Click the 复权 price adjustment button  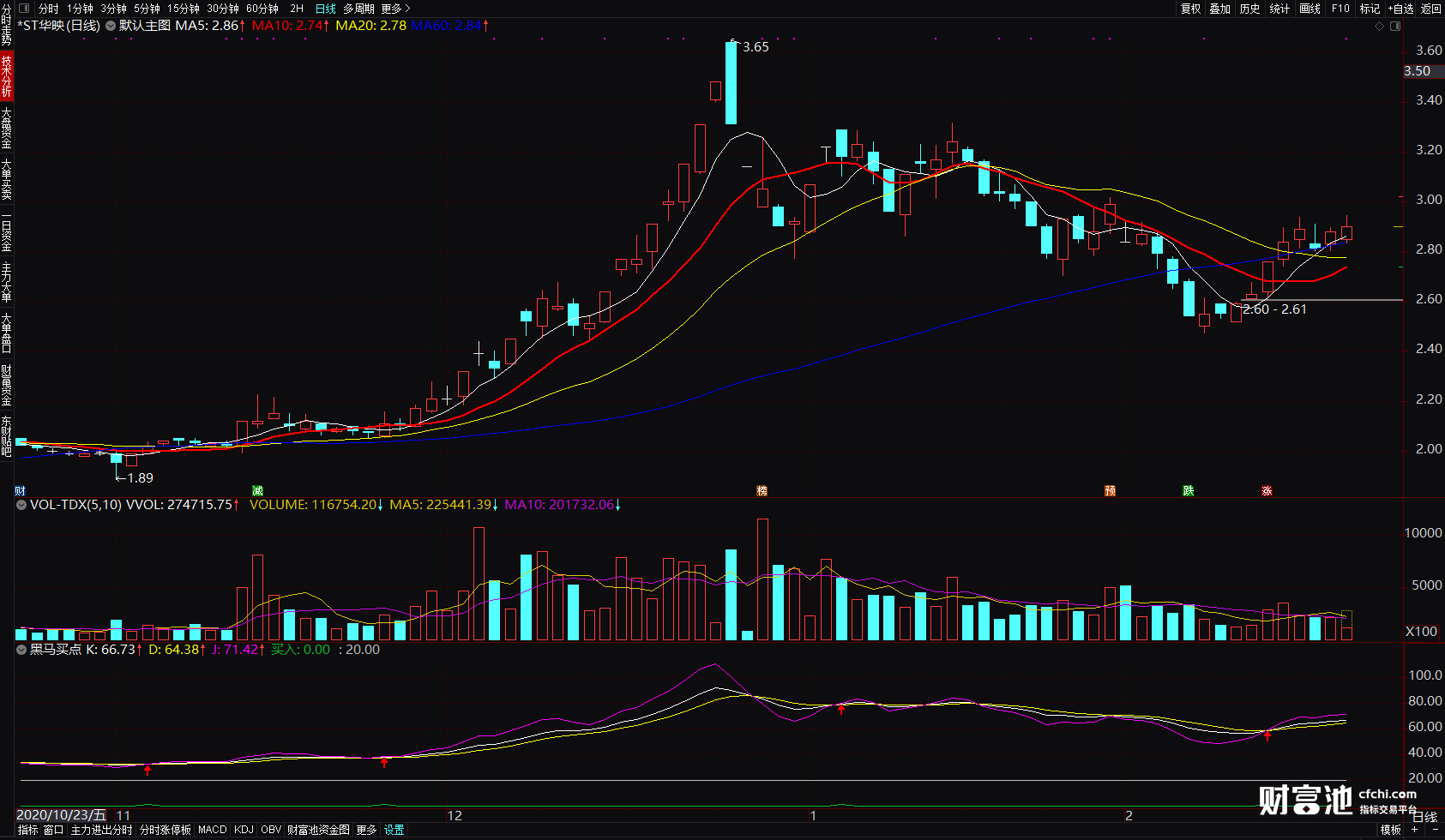click(1191, 9)
